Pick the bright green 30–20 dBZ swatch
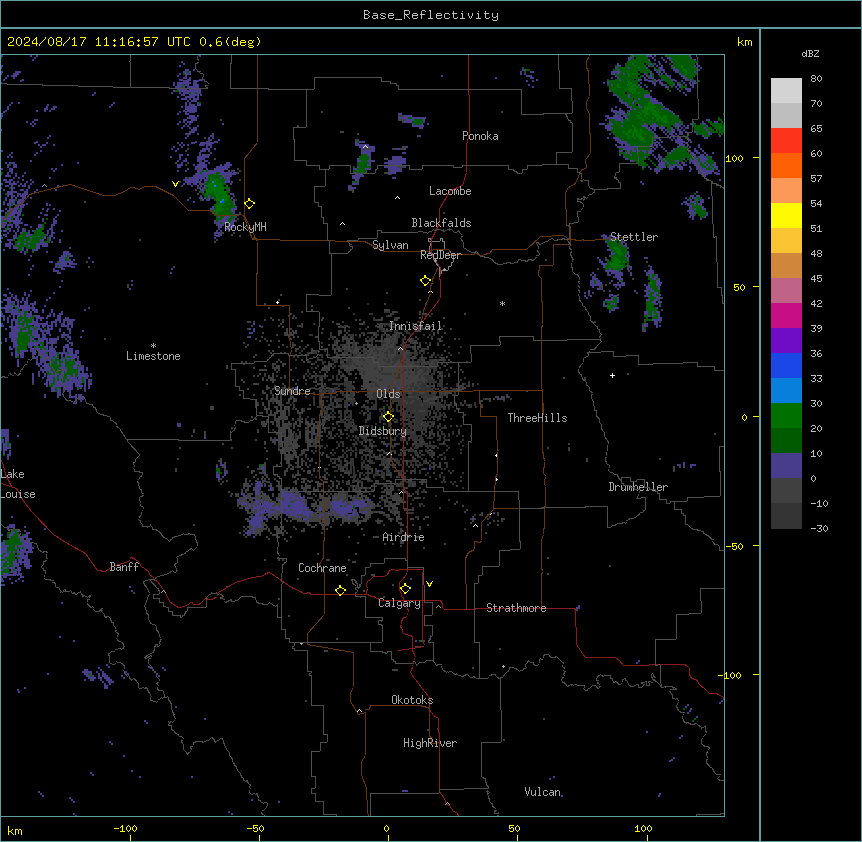The width and height of the screenshot is (862, 842). coord(786,416)
